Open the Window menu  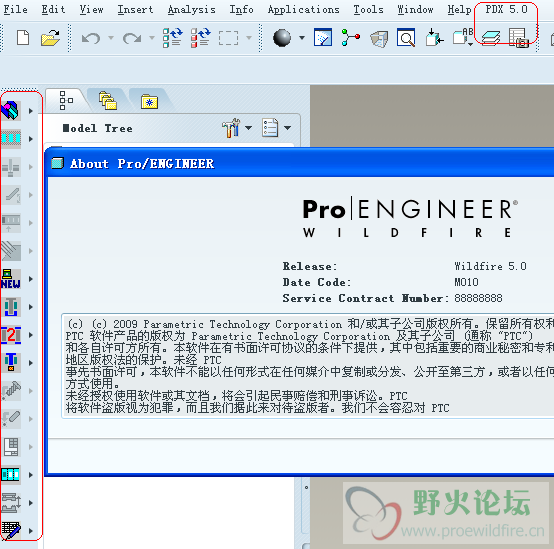pos(415,9)
